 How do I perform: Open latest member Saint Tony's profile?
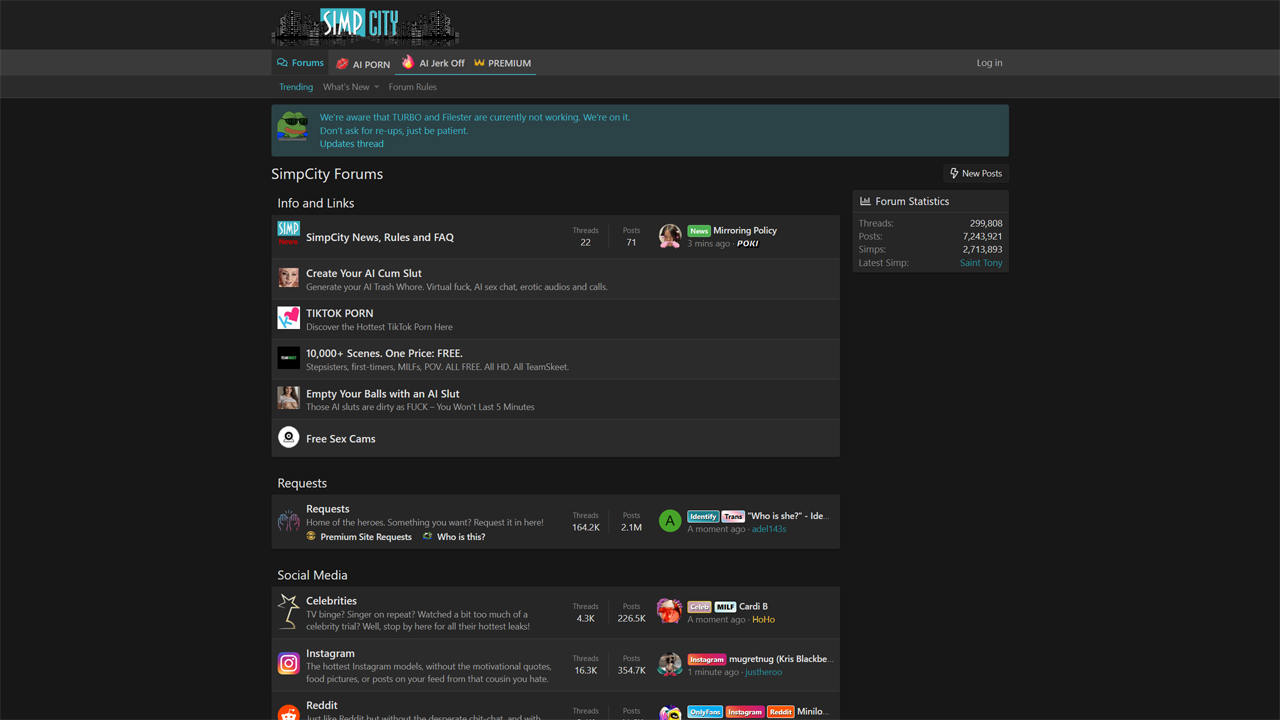pyautogui.click(x=981, y=263)
